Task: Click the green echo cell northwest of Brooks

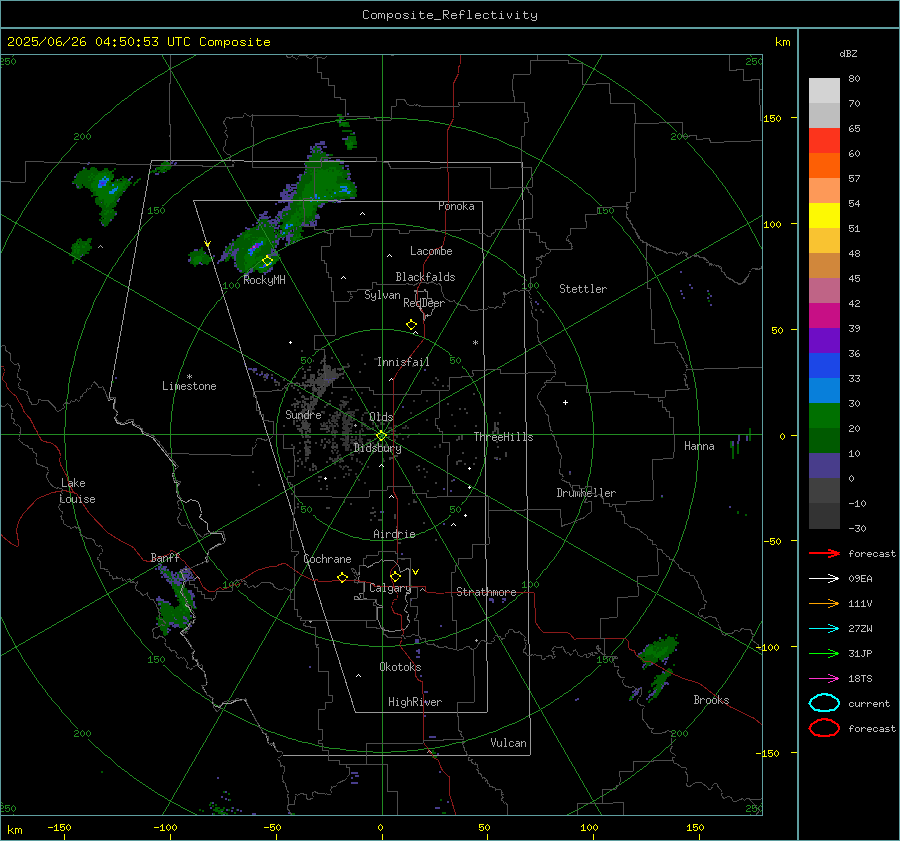Action: 658,650
